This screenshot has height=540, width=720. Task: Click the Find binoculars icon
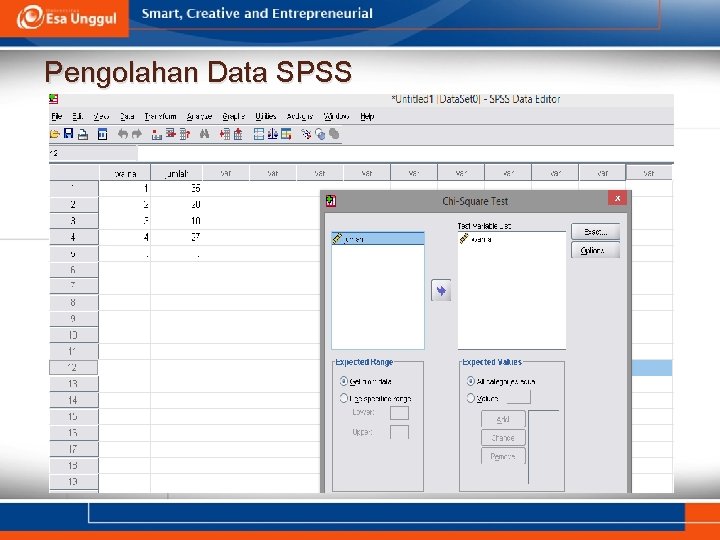pos(204,134)
